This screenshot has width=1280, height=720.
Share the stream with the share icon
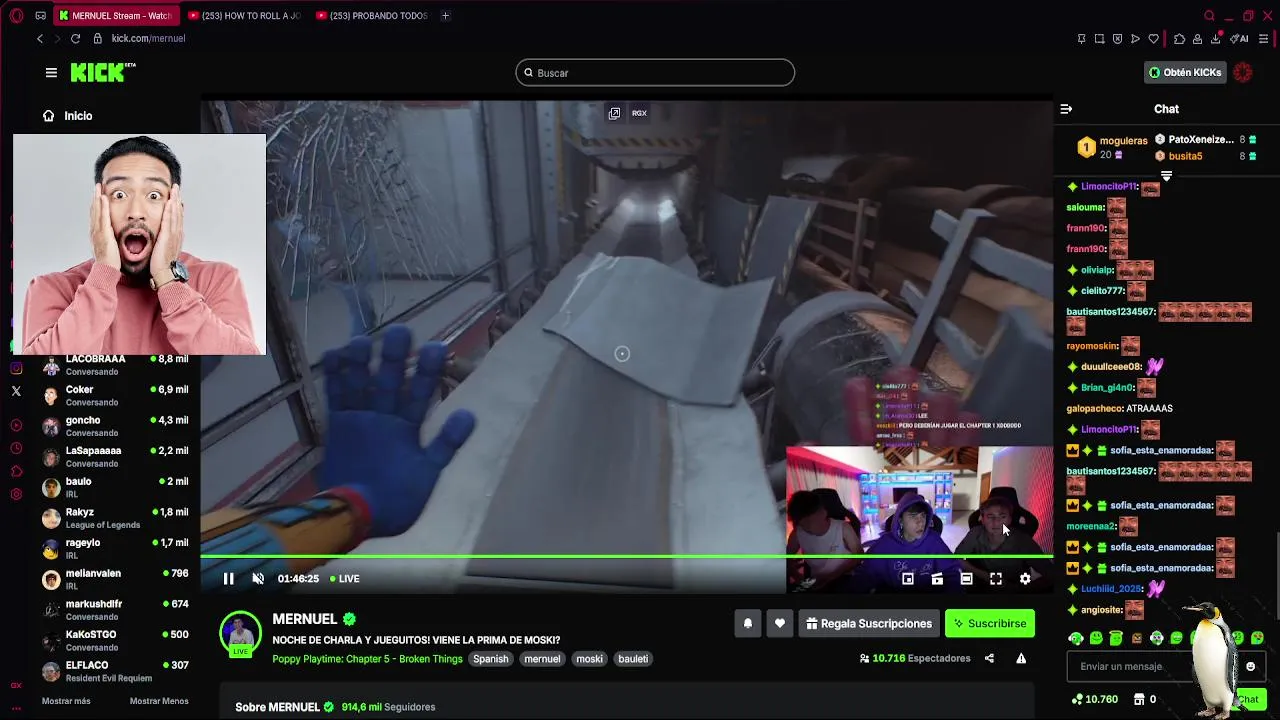(x=989, y=658)
